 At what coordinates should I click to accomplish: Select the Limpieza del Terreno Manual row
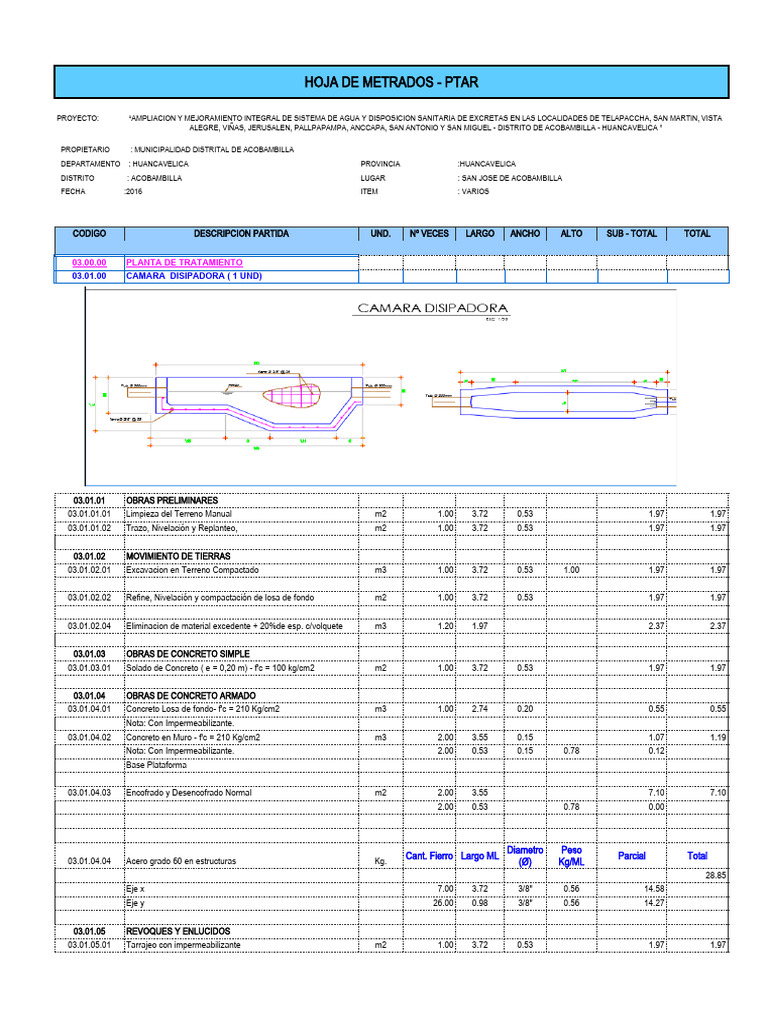click(x=391, y=514)
